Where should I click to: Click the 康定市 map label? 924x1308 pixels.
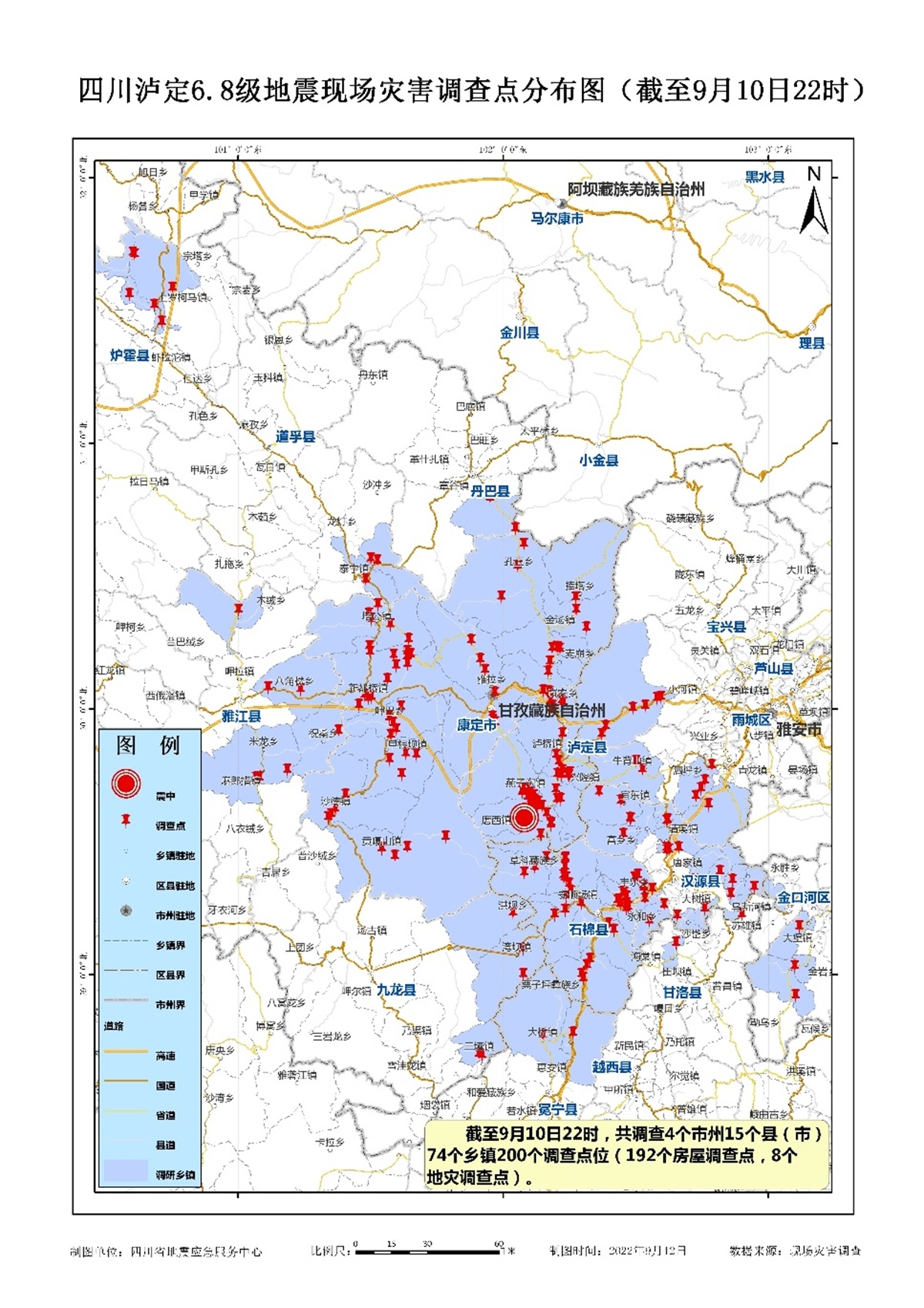[x=477, y=725]
